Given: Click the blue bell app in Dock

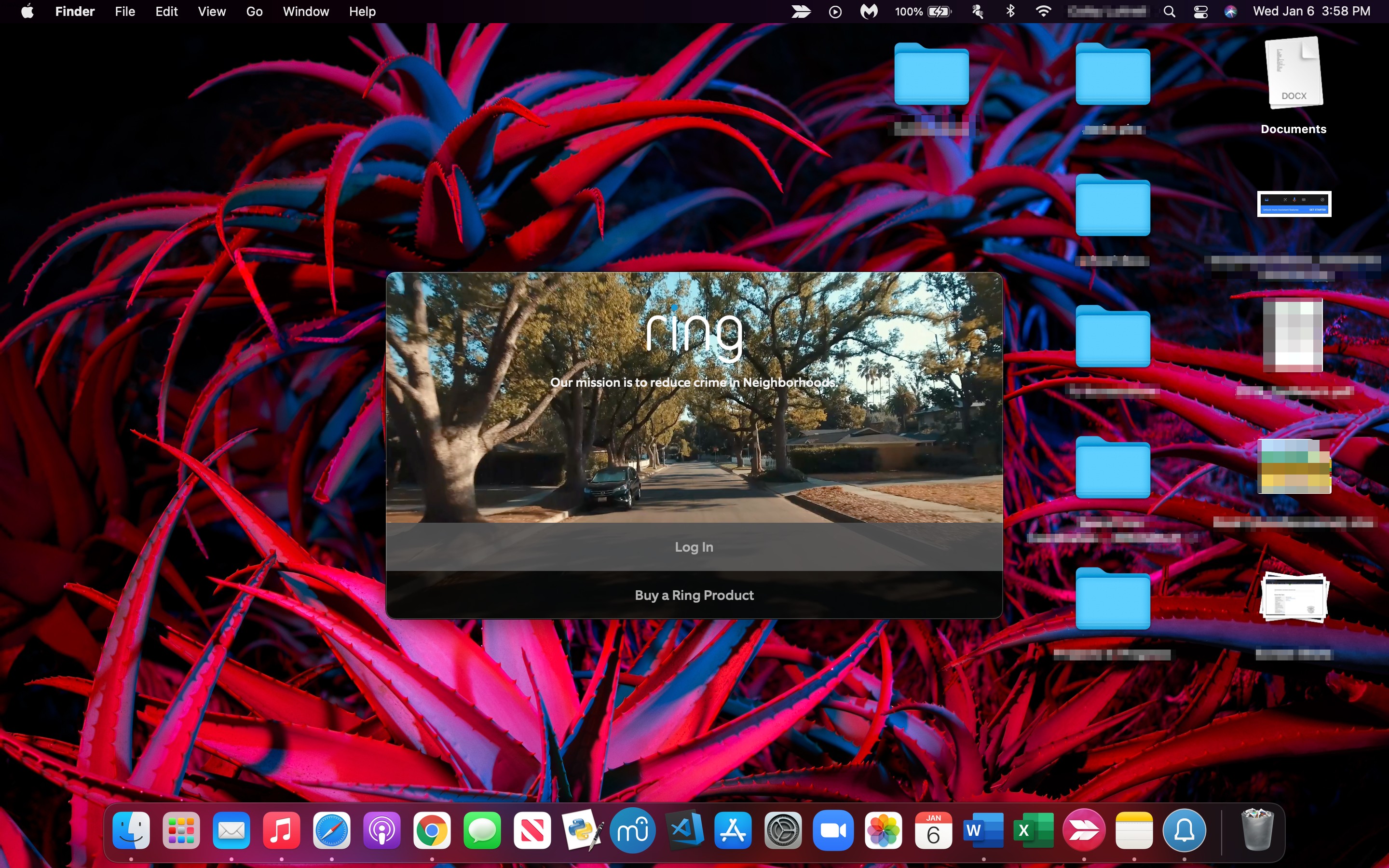Looking at the screenshot, I should [1184, 830].
